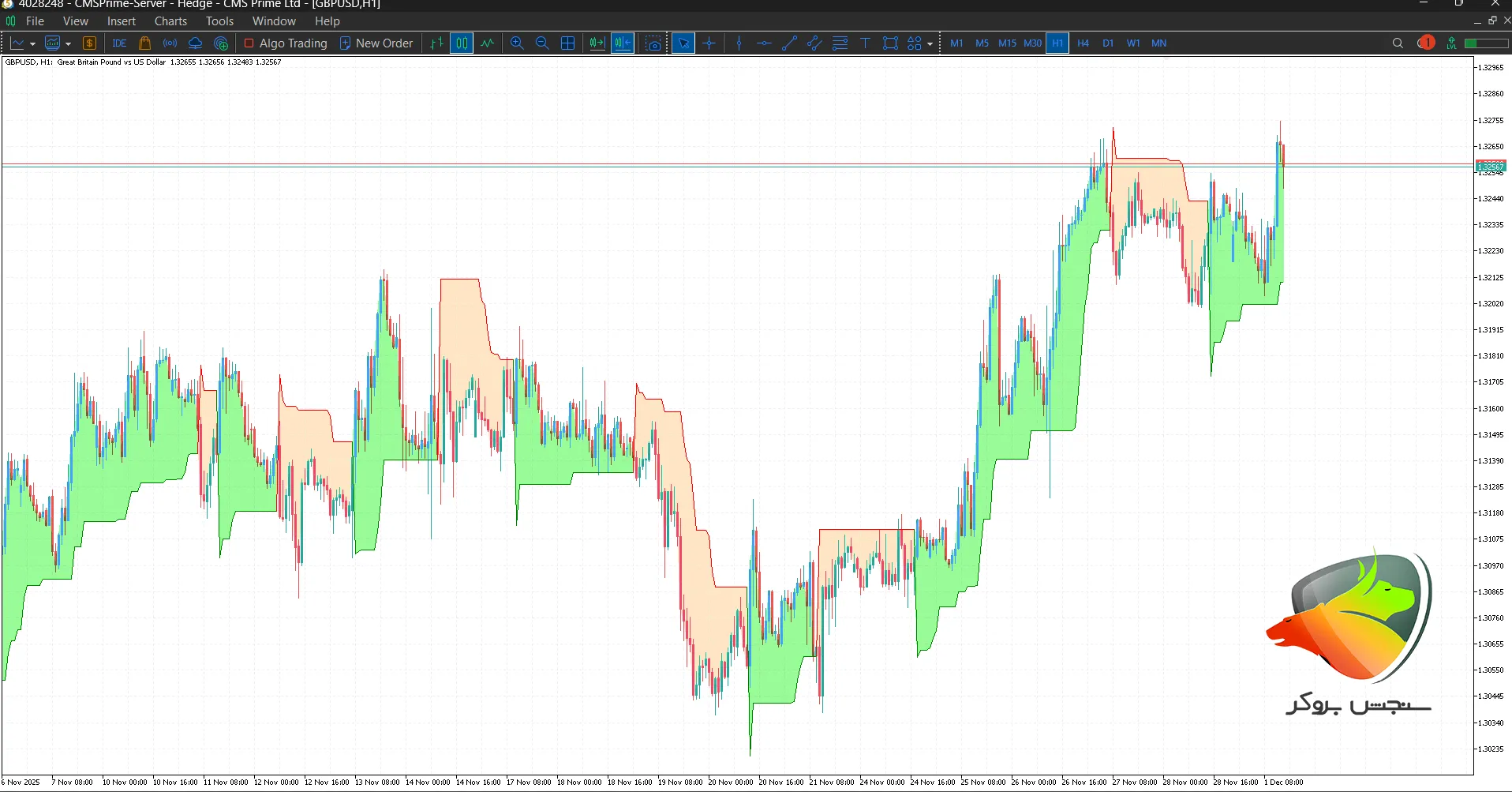Image resolution: width=1512 pixels, height=792 pixels.
Task: Open the Insert menu
Action: [122, 21]
